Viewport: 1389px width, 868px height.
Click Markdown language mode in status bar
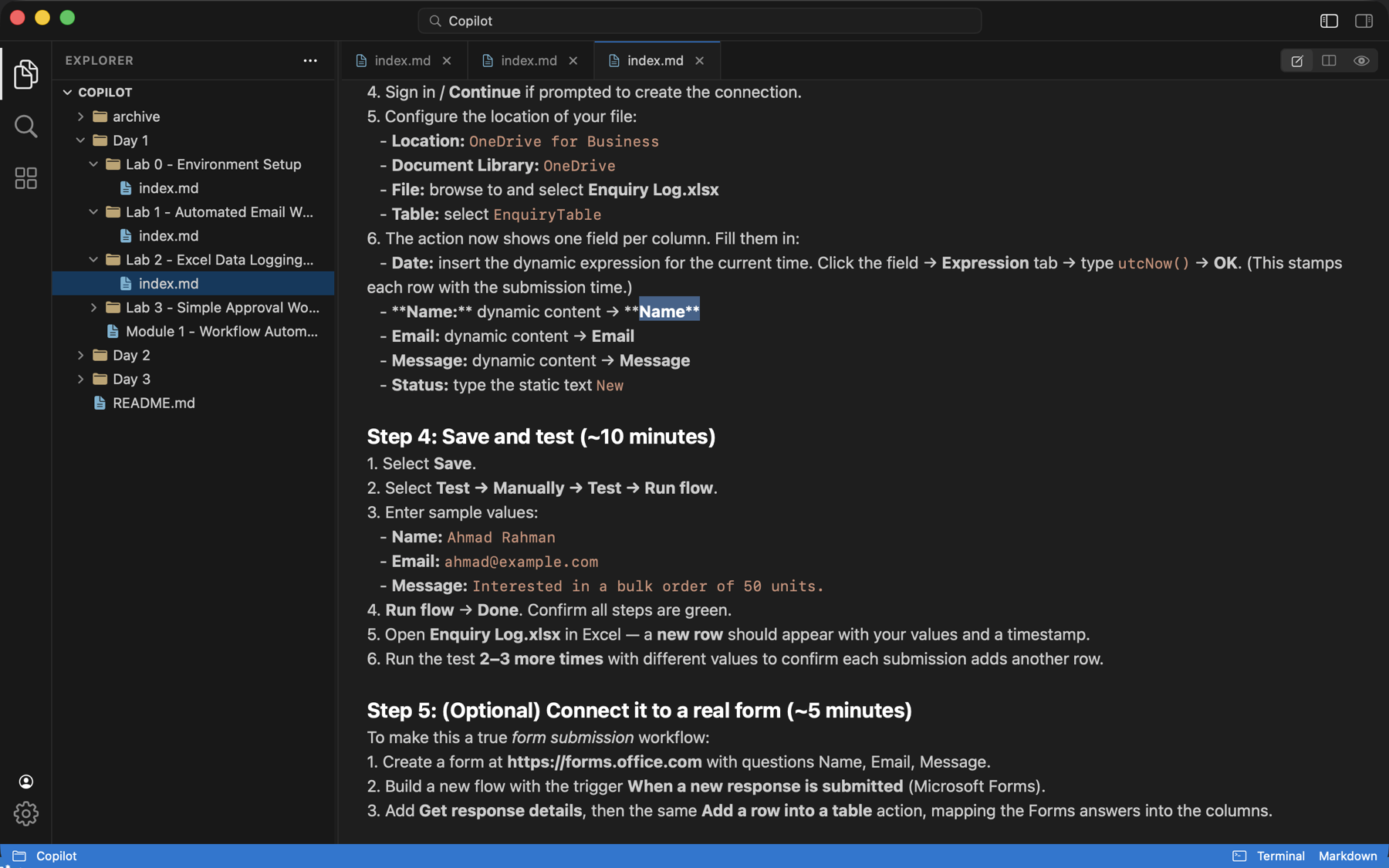(1347, 856)
